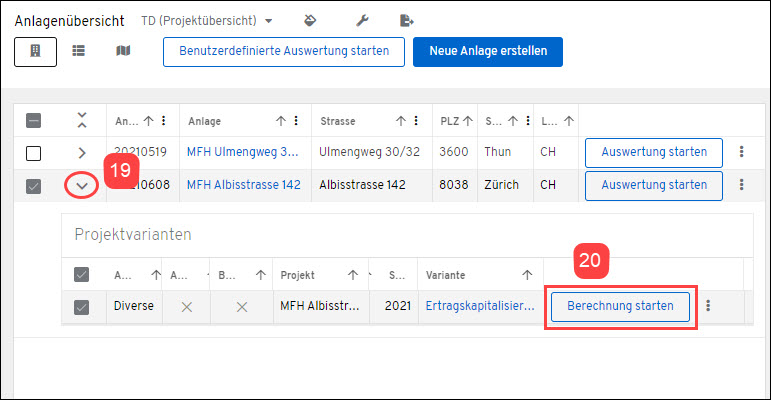Sort by S... column arrow in the main table
771x400 pixels.
coord(513,121)
